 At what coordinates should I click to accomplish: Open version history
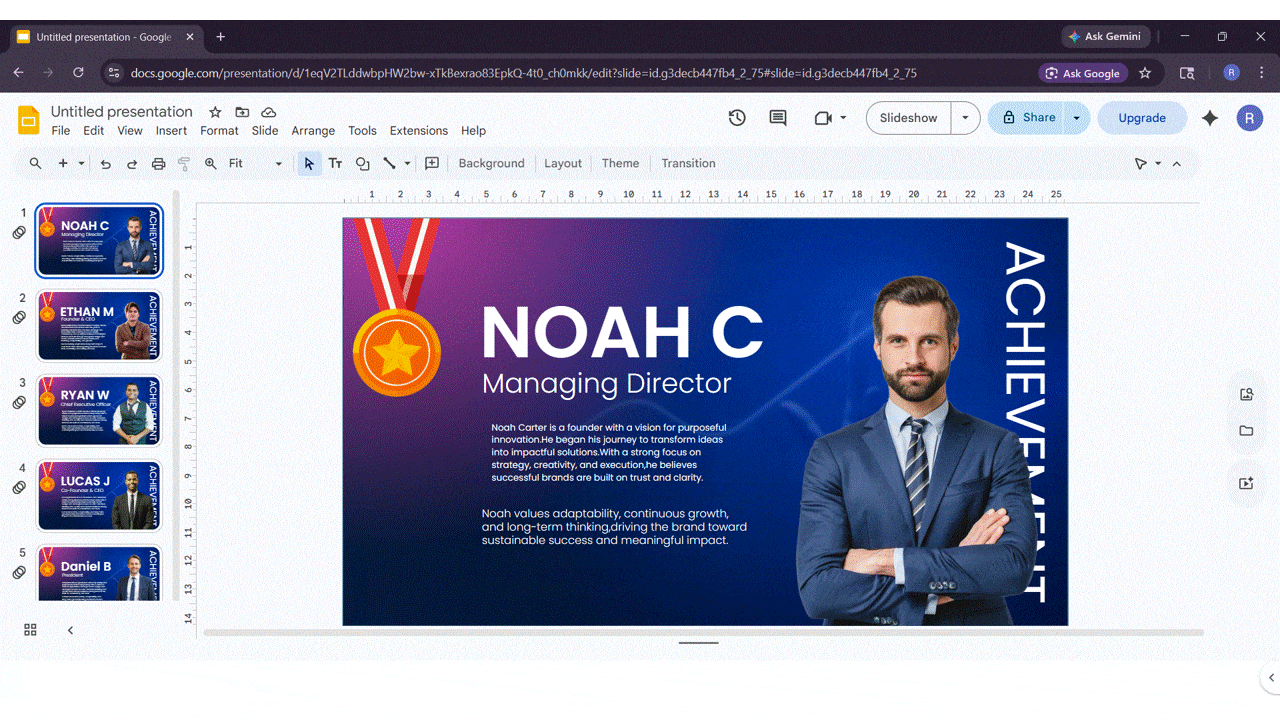point(737,118)
